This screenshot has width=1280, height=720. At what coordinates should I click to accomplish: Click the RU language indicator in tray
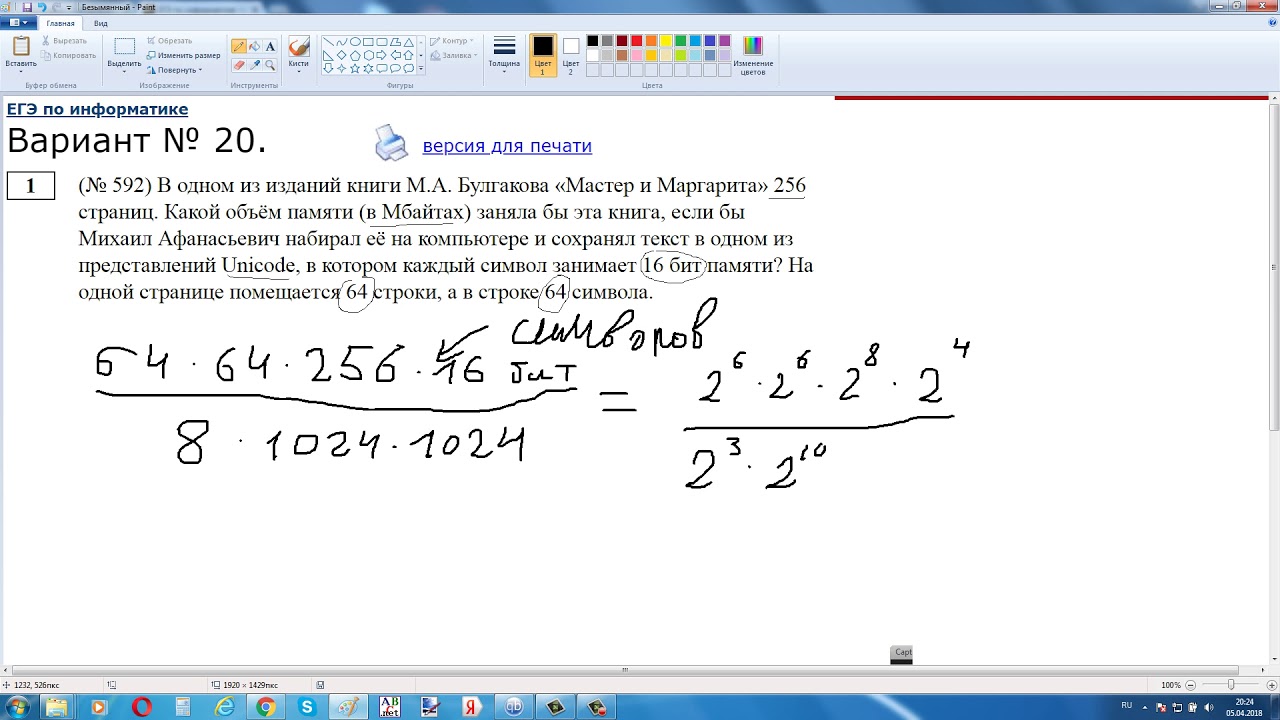[x=1126, y=705]
